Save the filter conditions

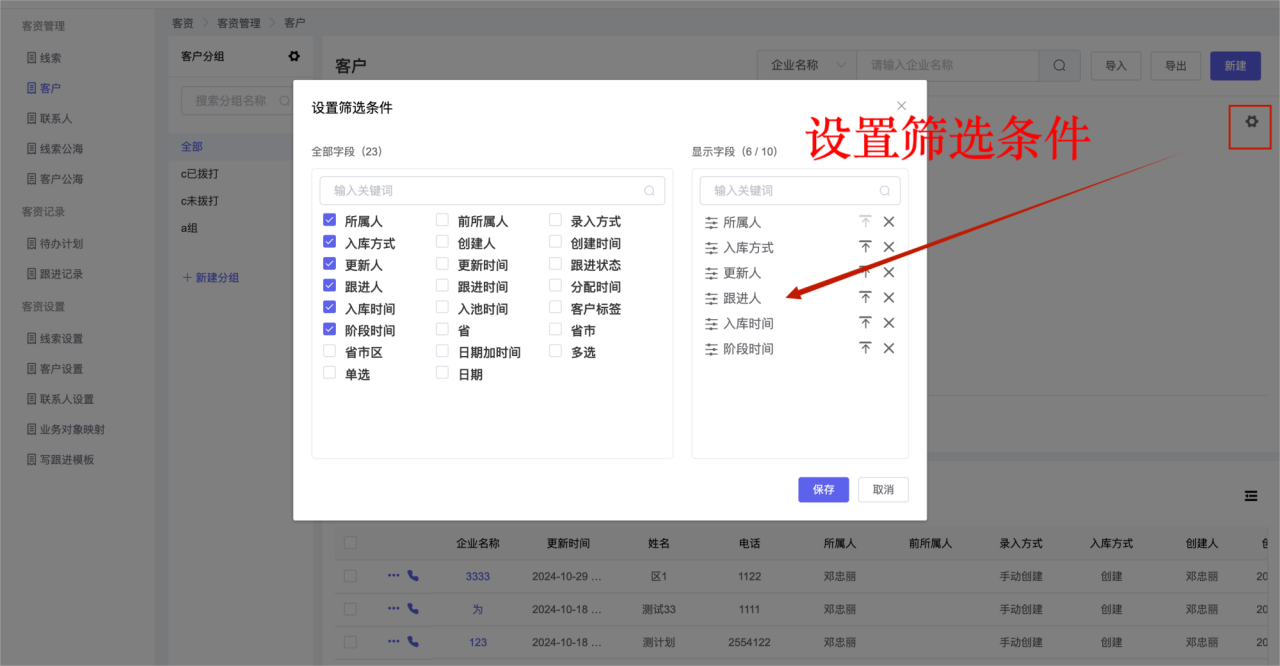point(823,490)
